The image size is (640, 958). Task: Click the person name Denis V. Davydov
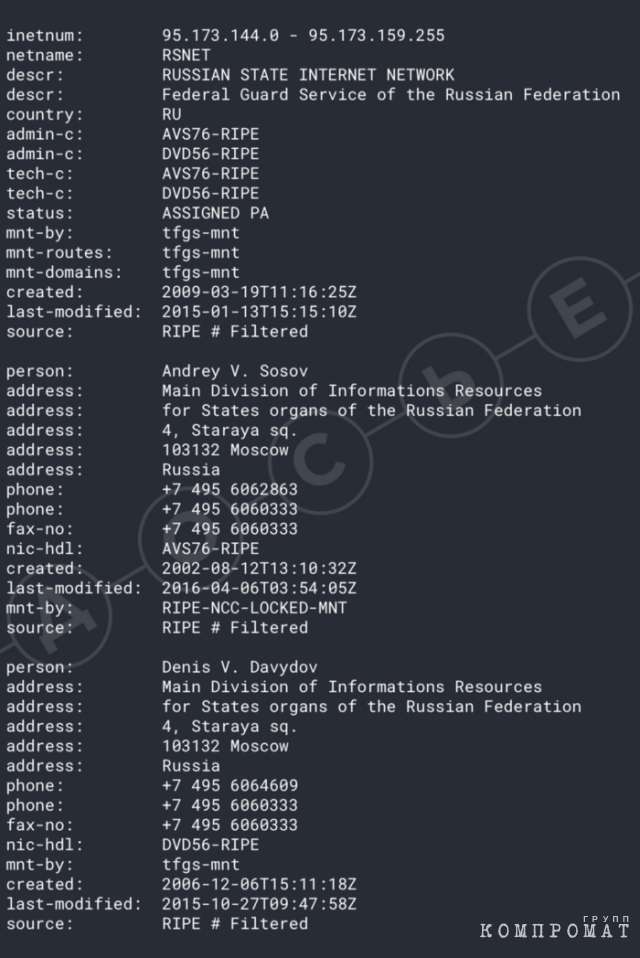pos(240,667)
